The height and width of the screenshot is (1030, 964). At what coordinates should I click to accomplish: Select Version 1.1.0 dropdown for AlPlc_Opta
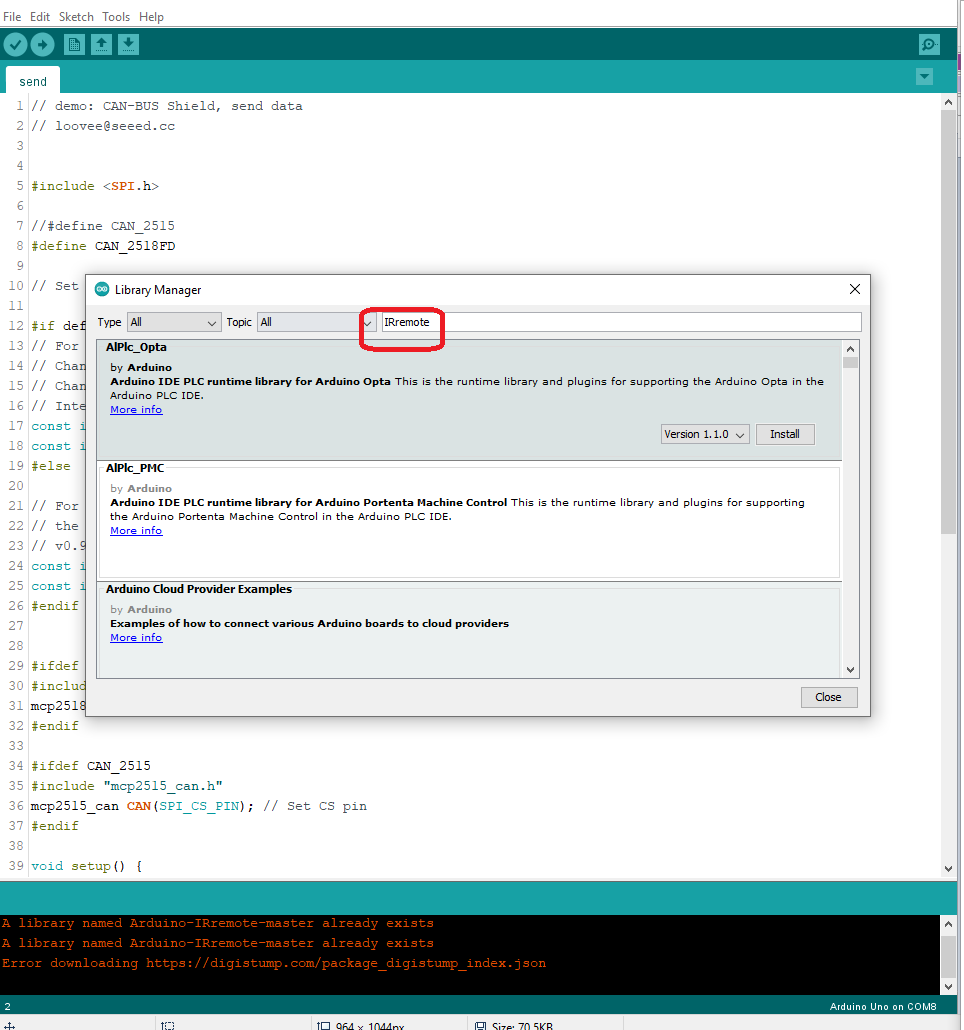point(705,435)
